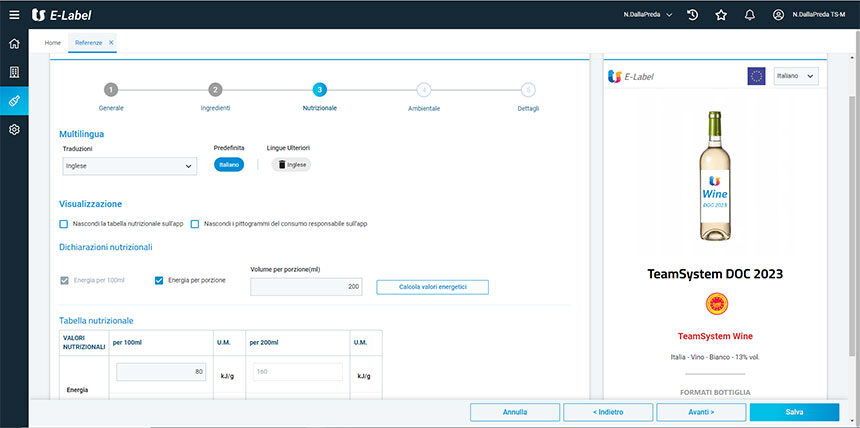The image size is (860, 428).
Task: Open the history clock icon
Action: point(693,15)
